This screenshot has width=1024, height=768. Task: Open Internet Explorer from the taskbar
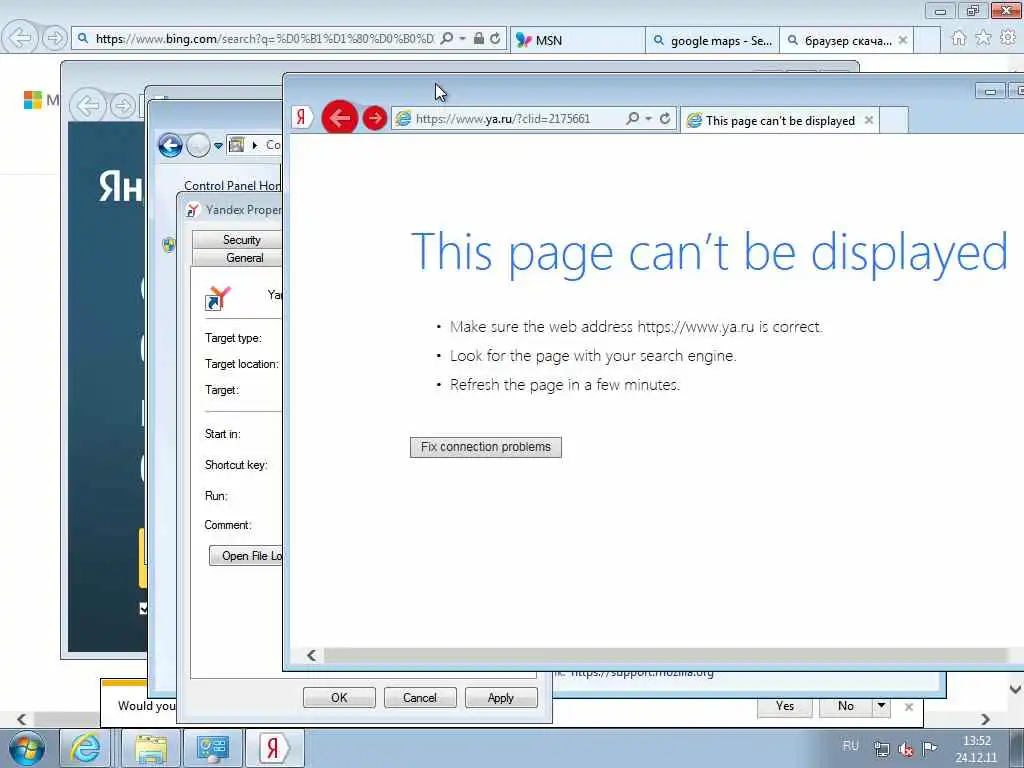tap(86, 748)
